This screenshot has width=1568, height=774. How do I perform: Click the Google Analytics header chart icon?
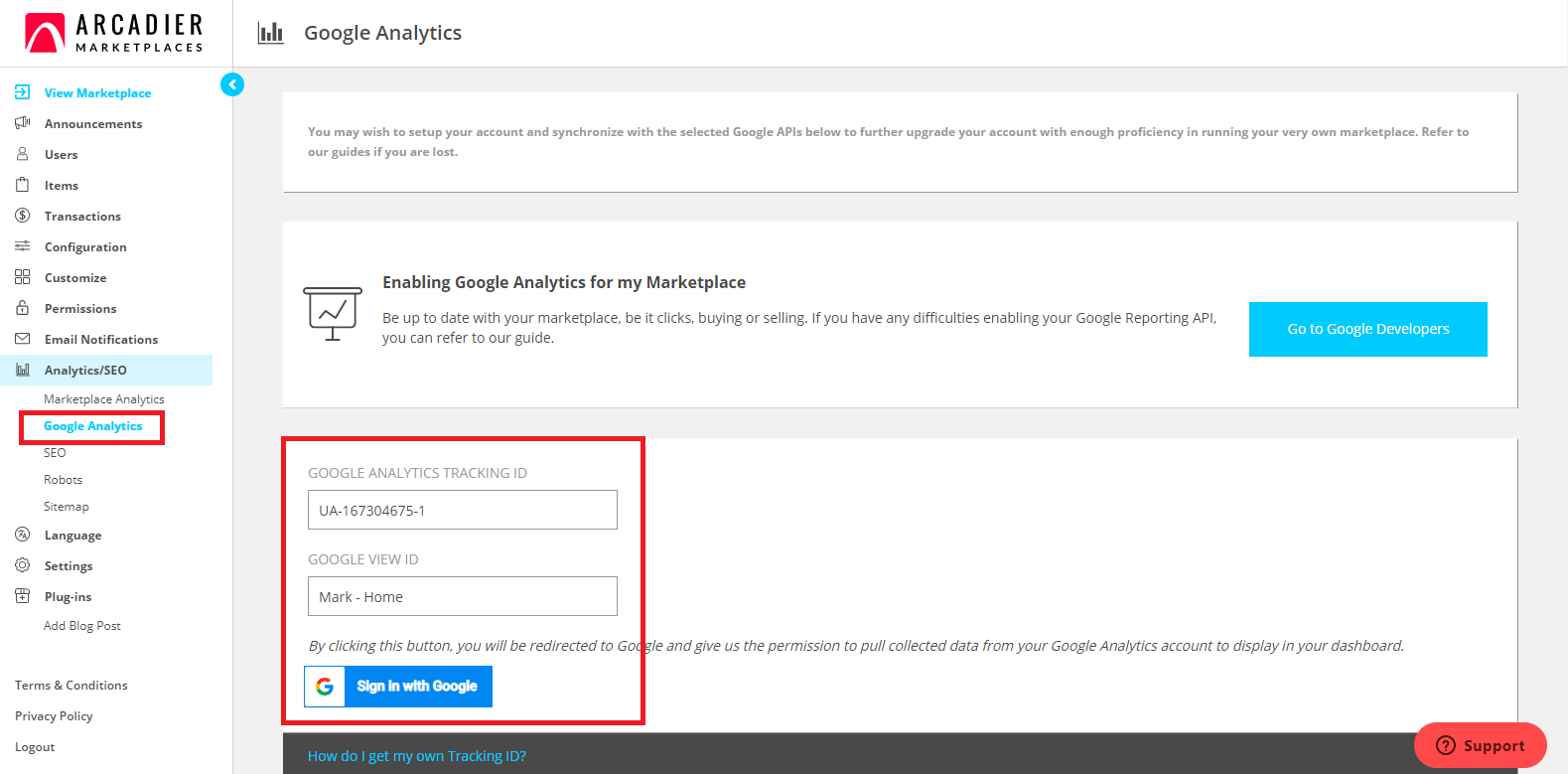(x=270, y=33)
